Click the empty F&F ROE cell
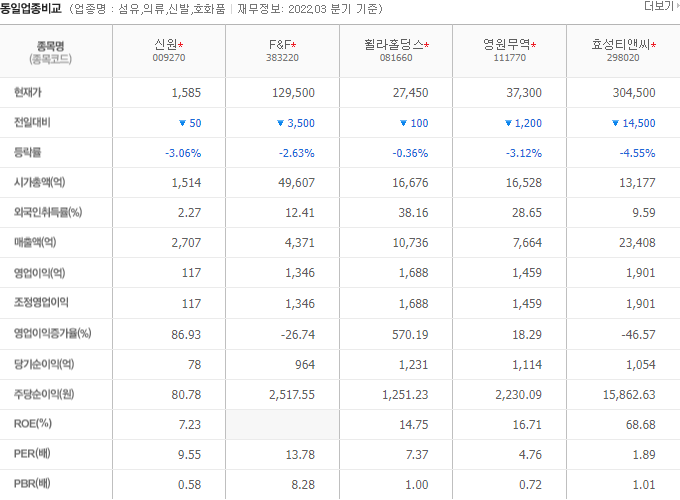The width and height of the screenshot is (680, 500). pos(282,425)
